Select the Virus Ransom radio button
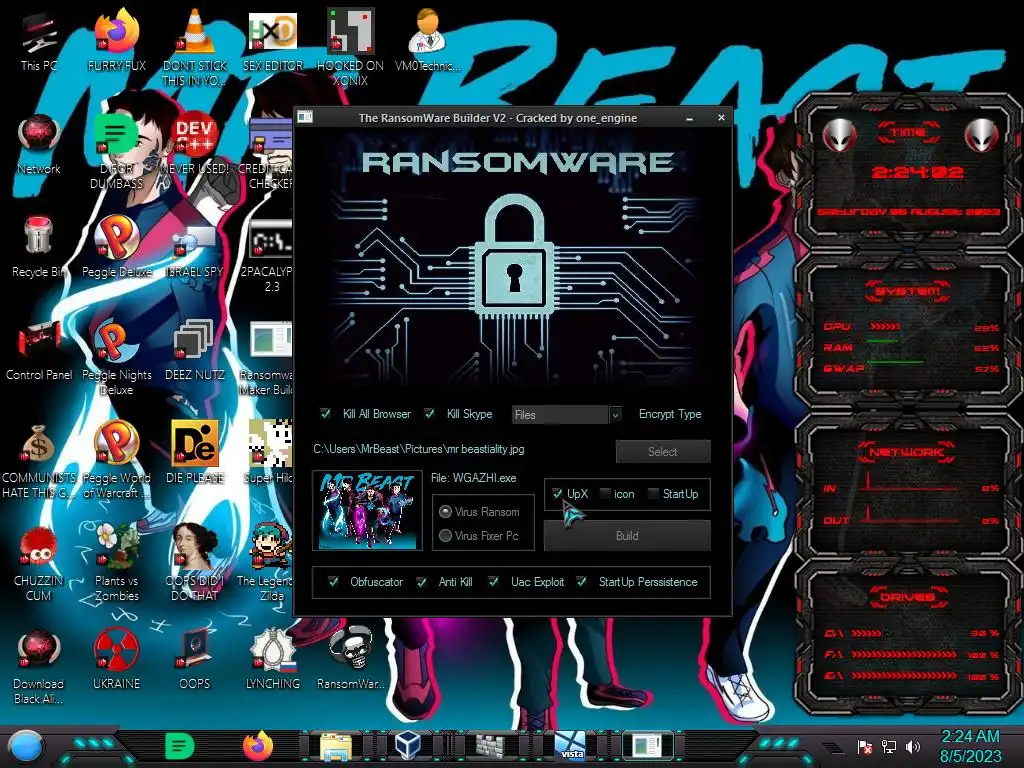The height and width of the screenshot is (768, 1024). tap(445, 511)
